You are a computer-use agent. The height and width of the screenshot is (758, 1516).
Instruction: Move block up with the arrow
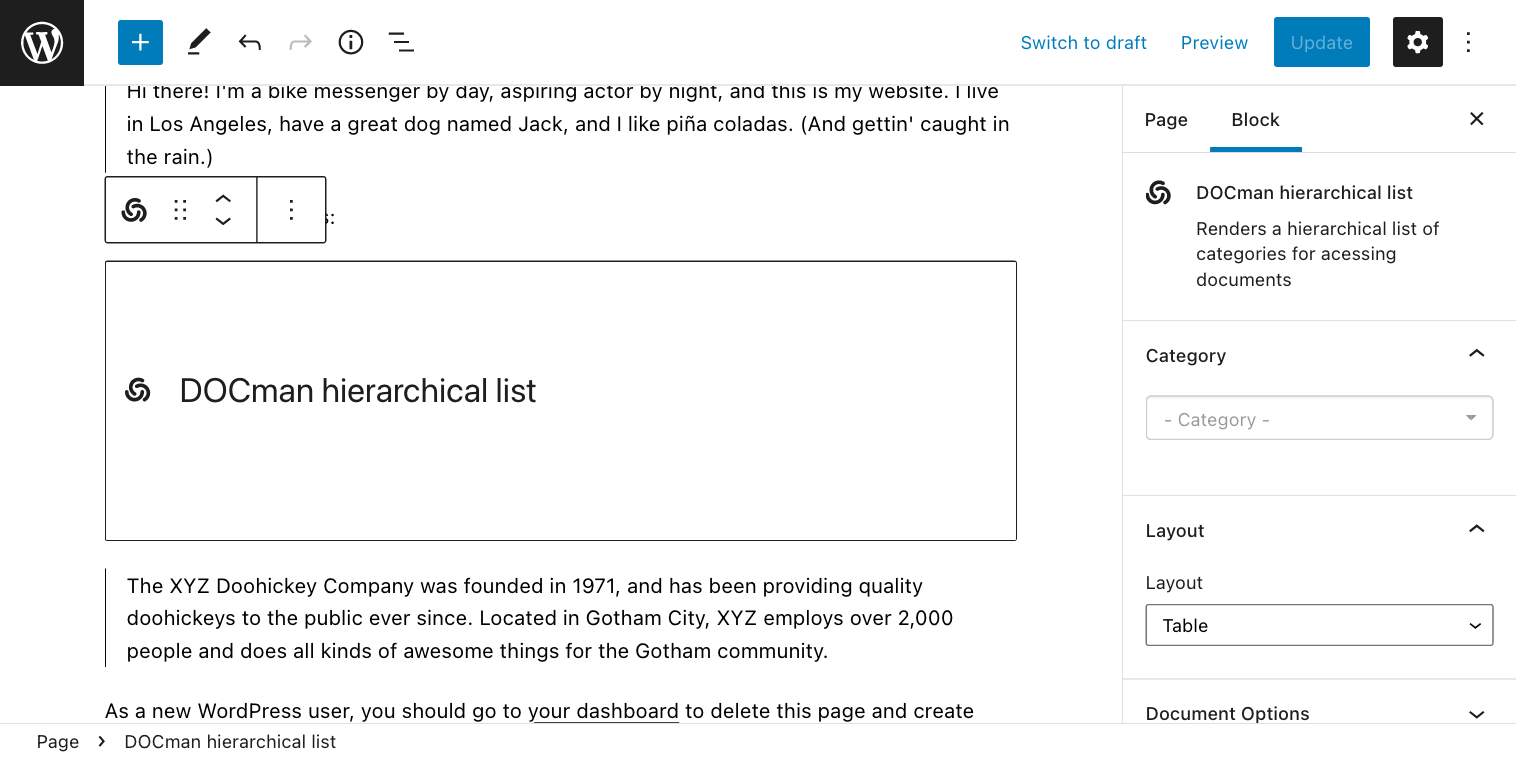tap(223, 199)
